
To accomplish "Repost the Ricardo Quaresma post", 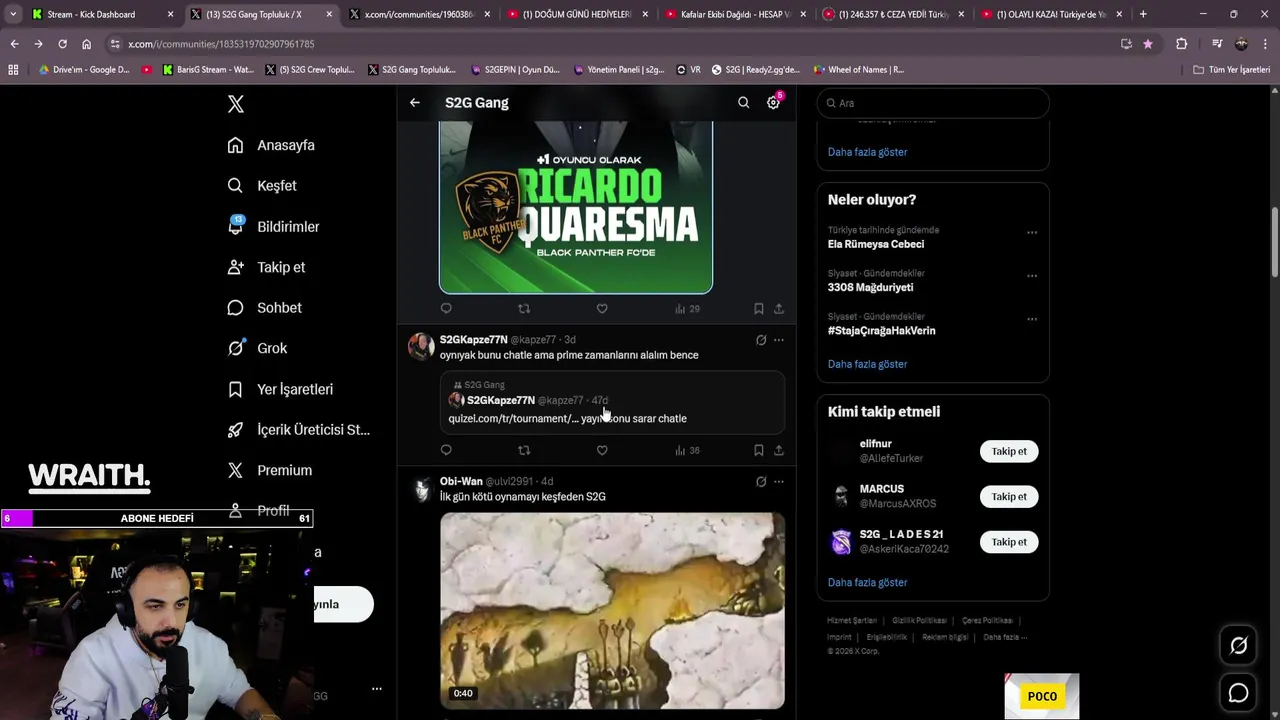I will click(x=524, y=309).
